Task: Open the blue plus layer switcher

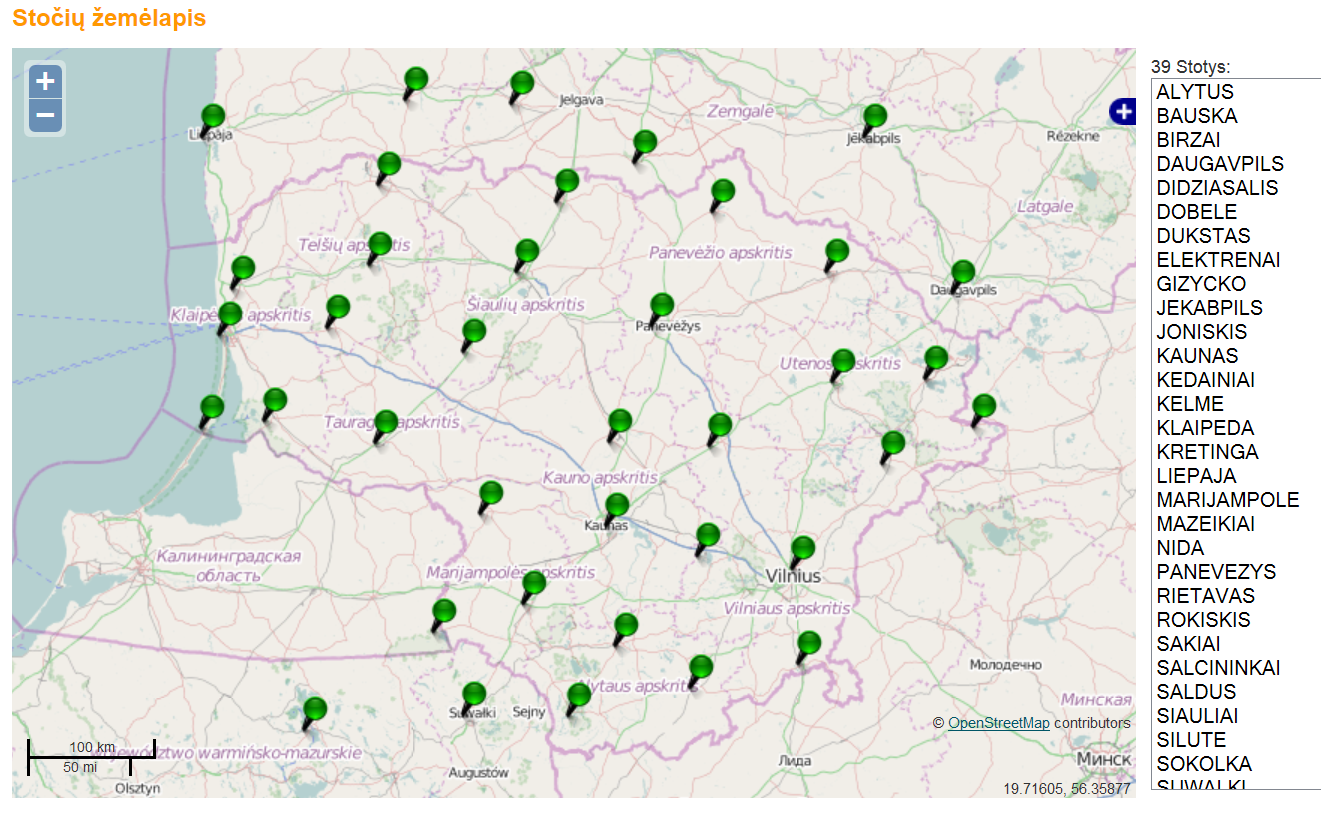Action: pos(1123,112)
